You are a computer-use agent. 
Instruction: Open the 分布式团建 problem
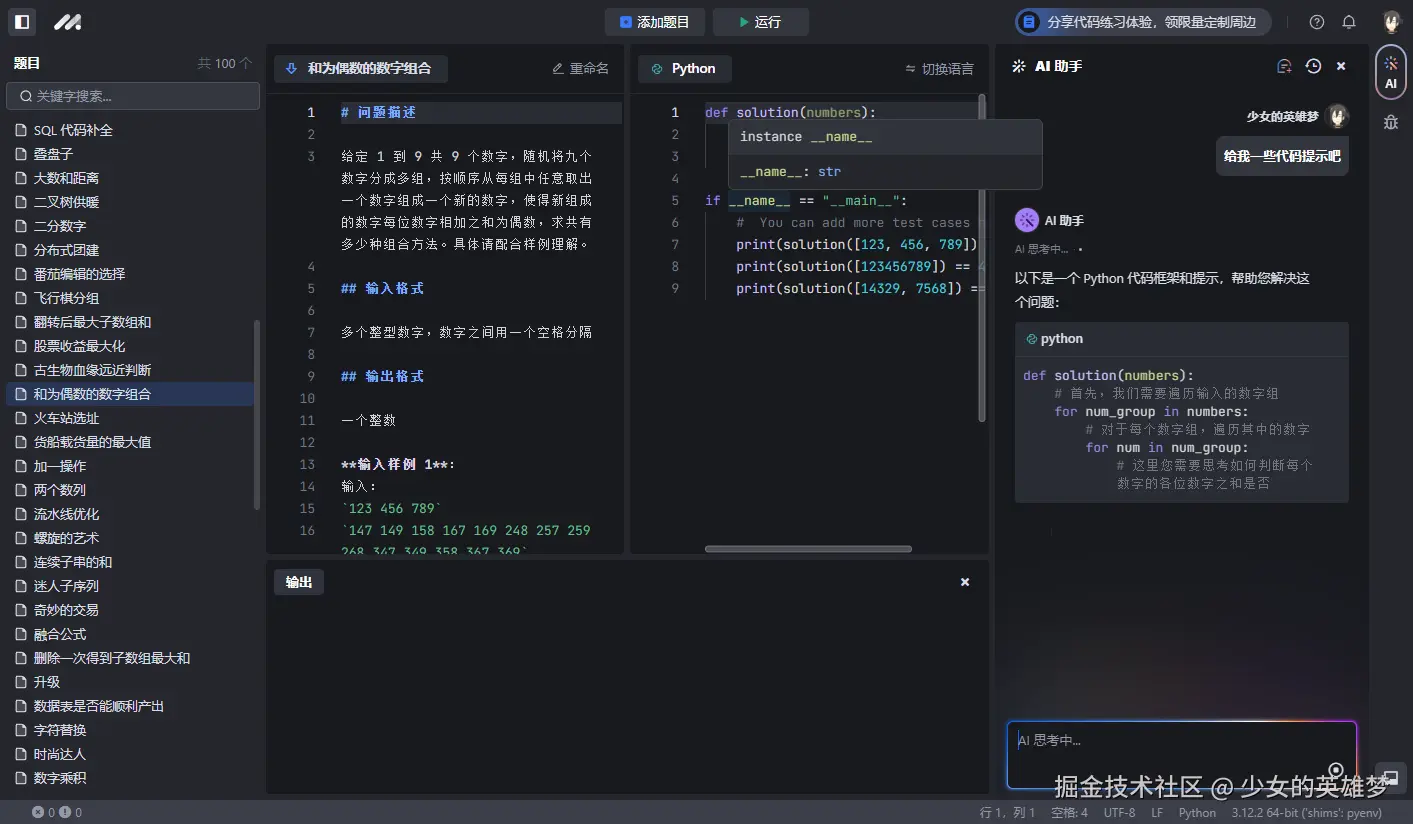click(x=130, y=250)
